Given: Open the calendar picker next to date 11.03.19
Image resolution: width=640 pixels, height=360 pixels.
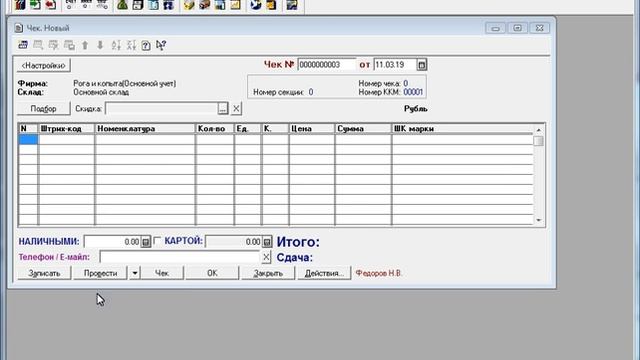Looking at the screenshot, I should click(x=422, y=64).
